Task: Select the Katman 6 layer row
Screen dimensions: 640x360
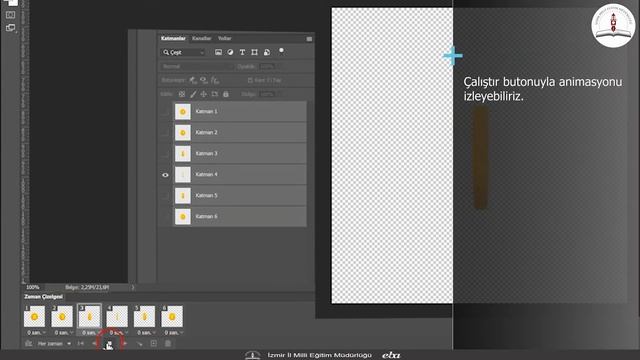Action: [240, 217]
